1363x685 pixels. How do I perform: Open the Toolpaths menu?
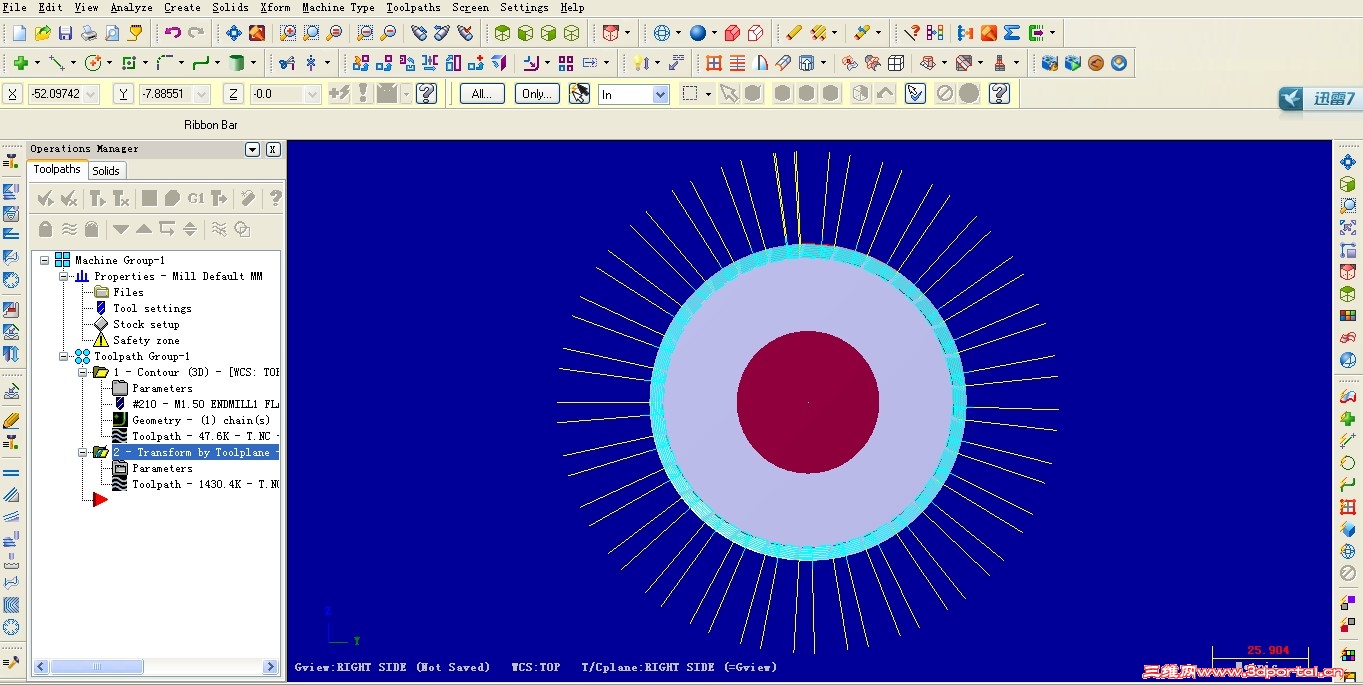coord(413,7)
